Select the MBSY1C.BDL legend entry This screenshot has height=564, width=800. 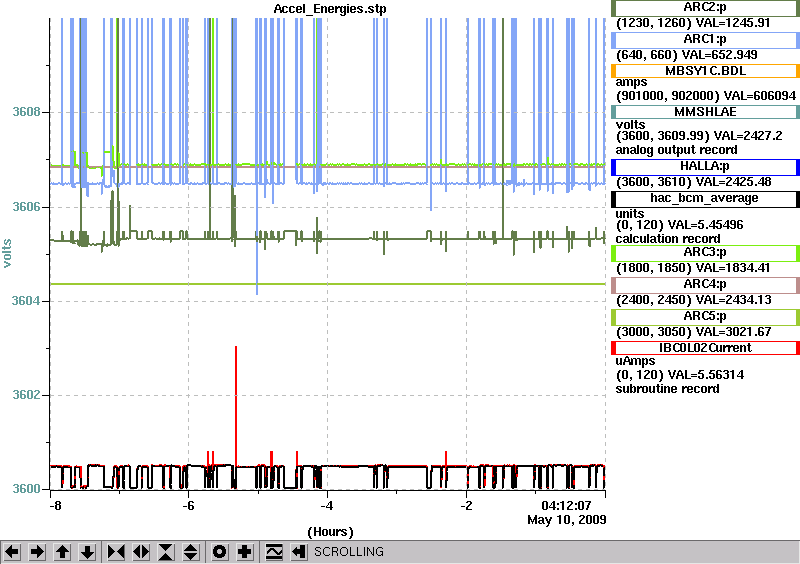pyautogui.click(x=705, y=71)
